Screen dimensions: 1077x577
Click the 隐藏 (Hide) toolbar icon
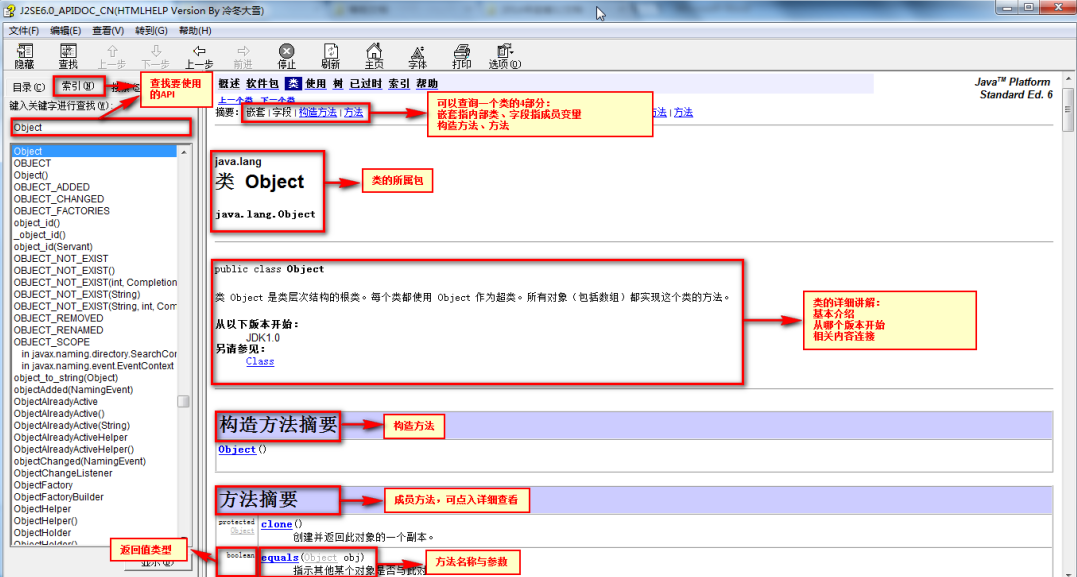pyautogui.click(x=25, y=52)
